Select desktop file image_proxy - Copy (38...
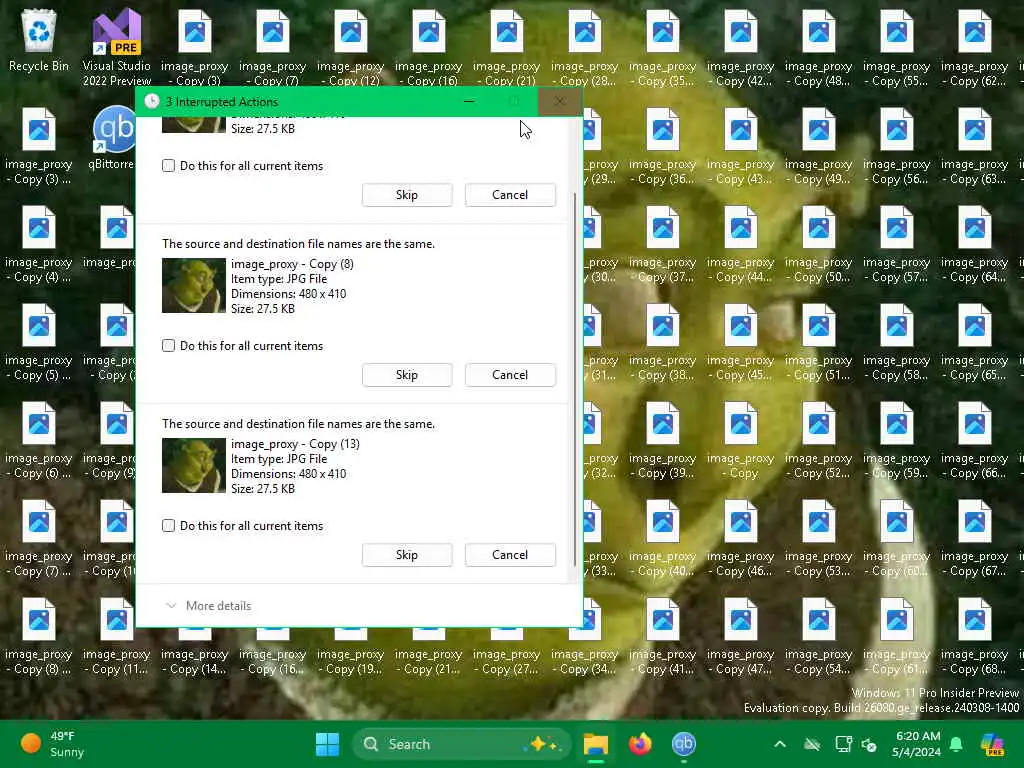The image size is (1024, 768). pos(663,341)
